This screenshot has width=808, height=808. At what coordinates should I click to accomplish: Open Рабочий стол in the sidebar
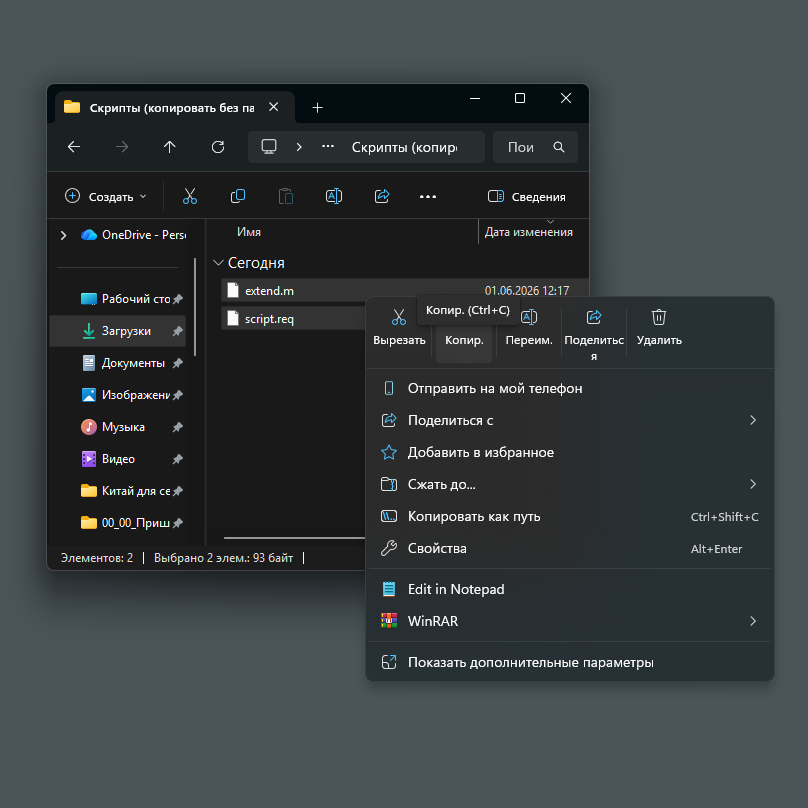coord(118,299)
